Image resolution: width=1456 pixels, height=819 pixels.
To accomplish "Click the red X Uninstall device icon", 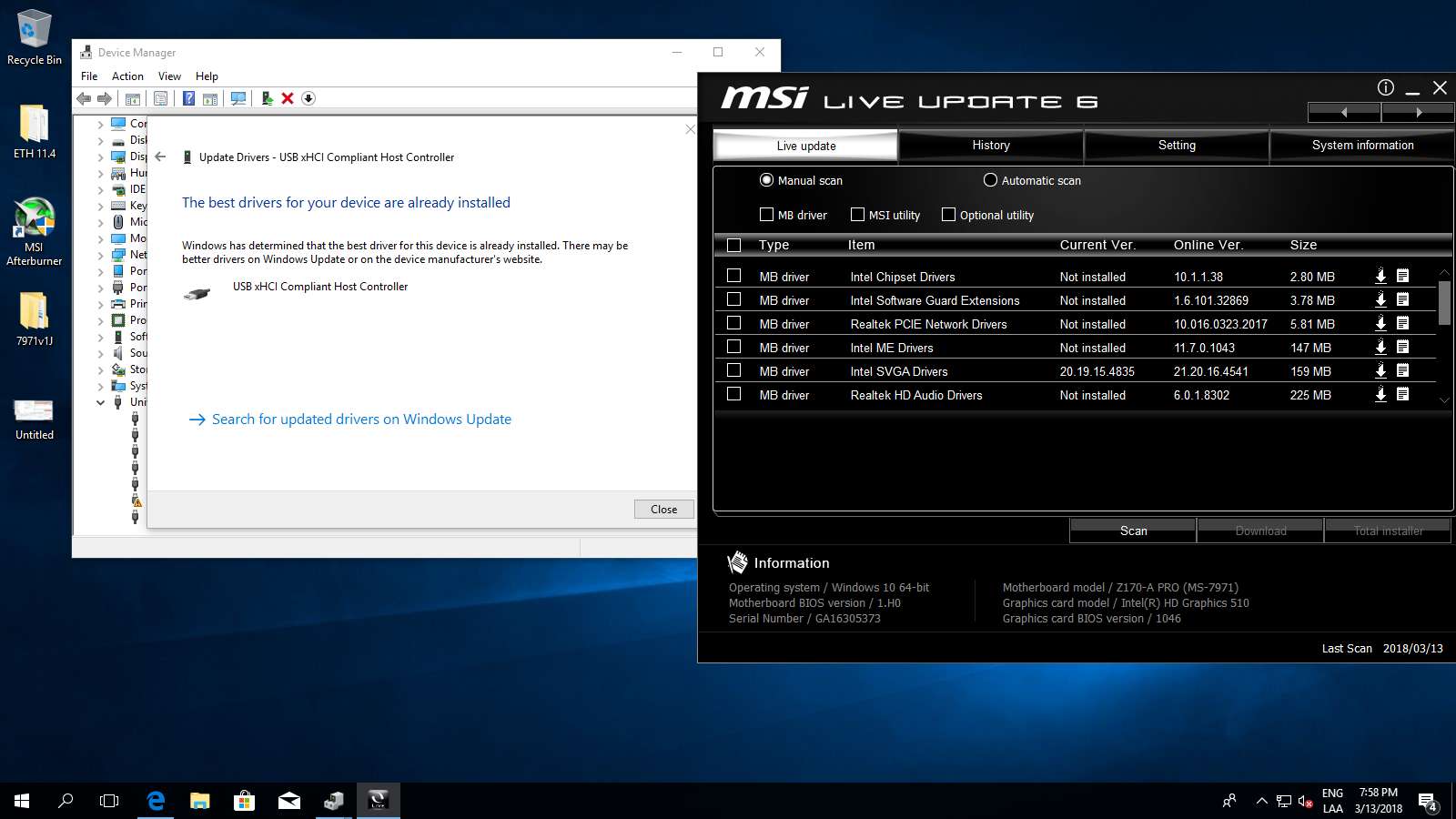I will coord(288,98).
